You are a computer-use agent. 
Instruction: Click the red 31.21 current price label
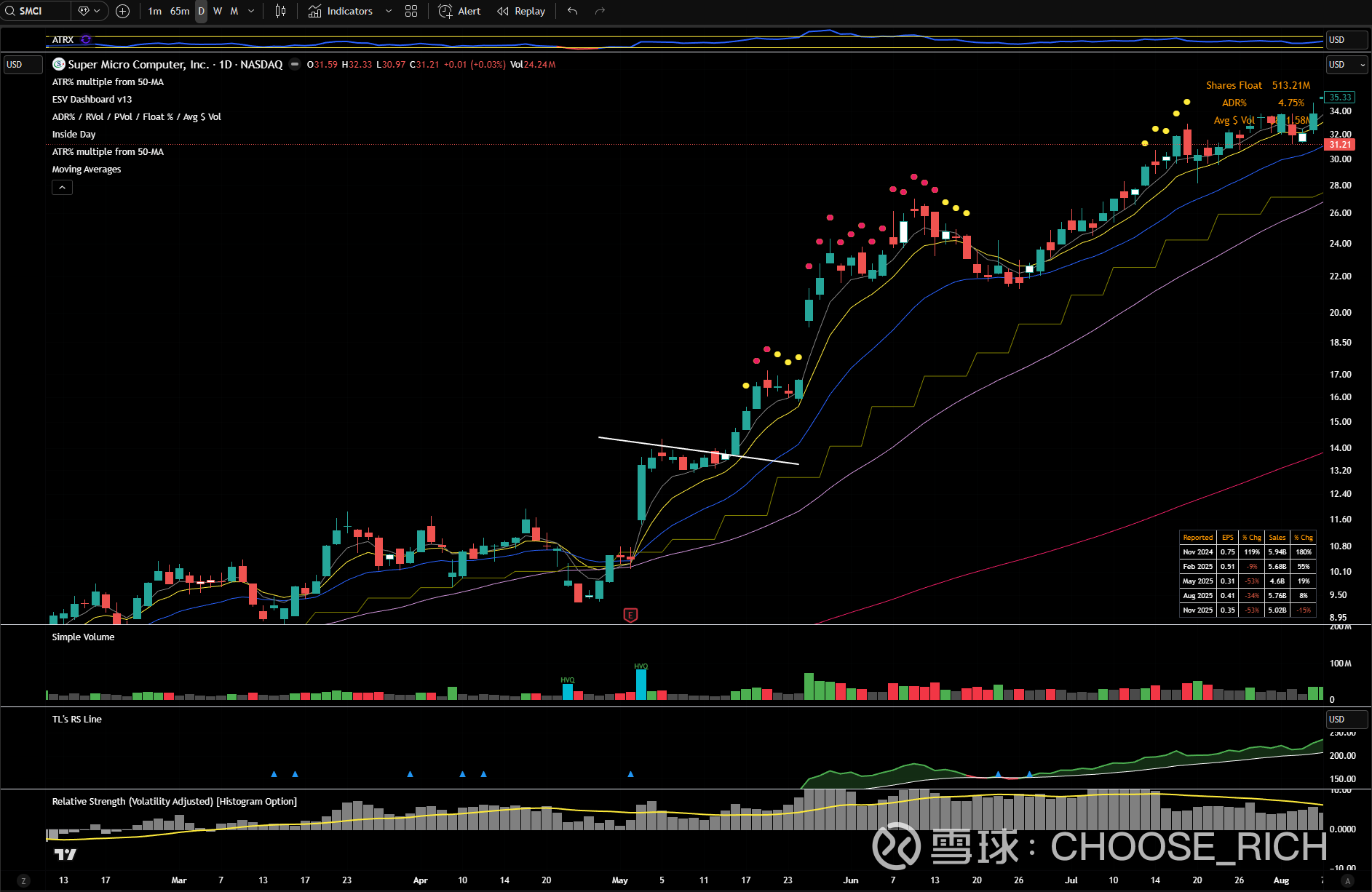[1340, 145]
